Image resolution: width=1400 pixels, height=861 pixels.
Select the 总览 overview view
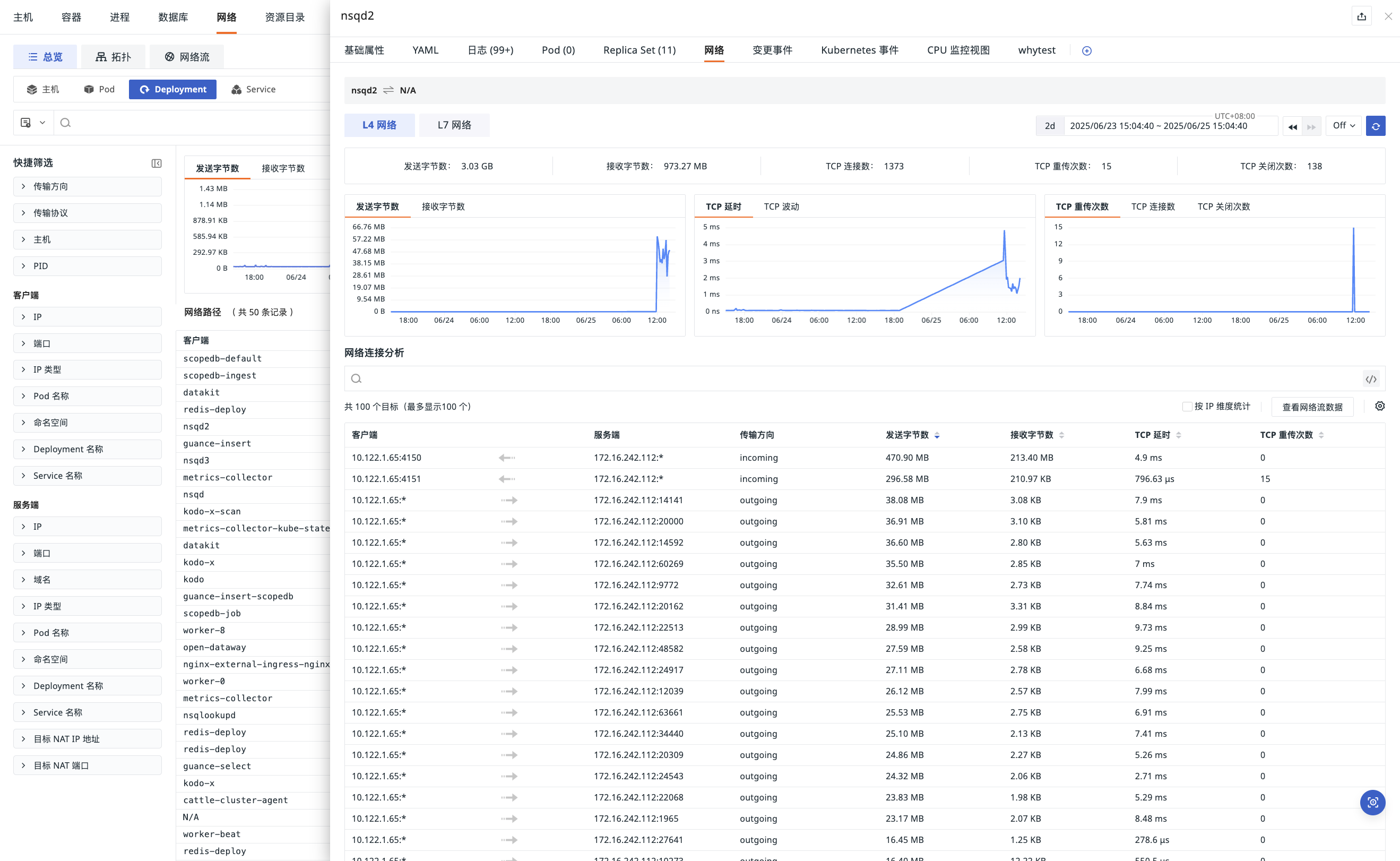45,56
